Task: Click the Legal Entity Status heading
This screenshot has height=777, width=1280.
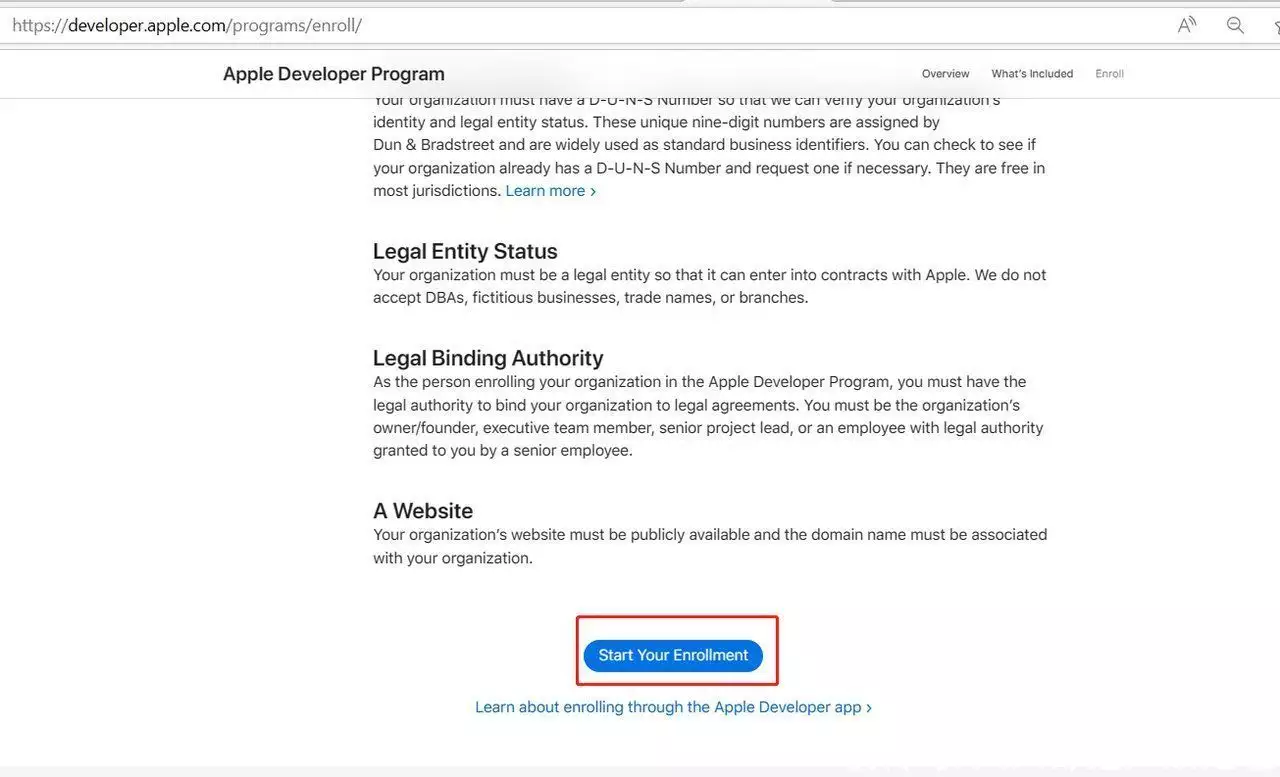Action: click(465, 251)
